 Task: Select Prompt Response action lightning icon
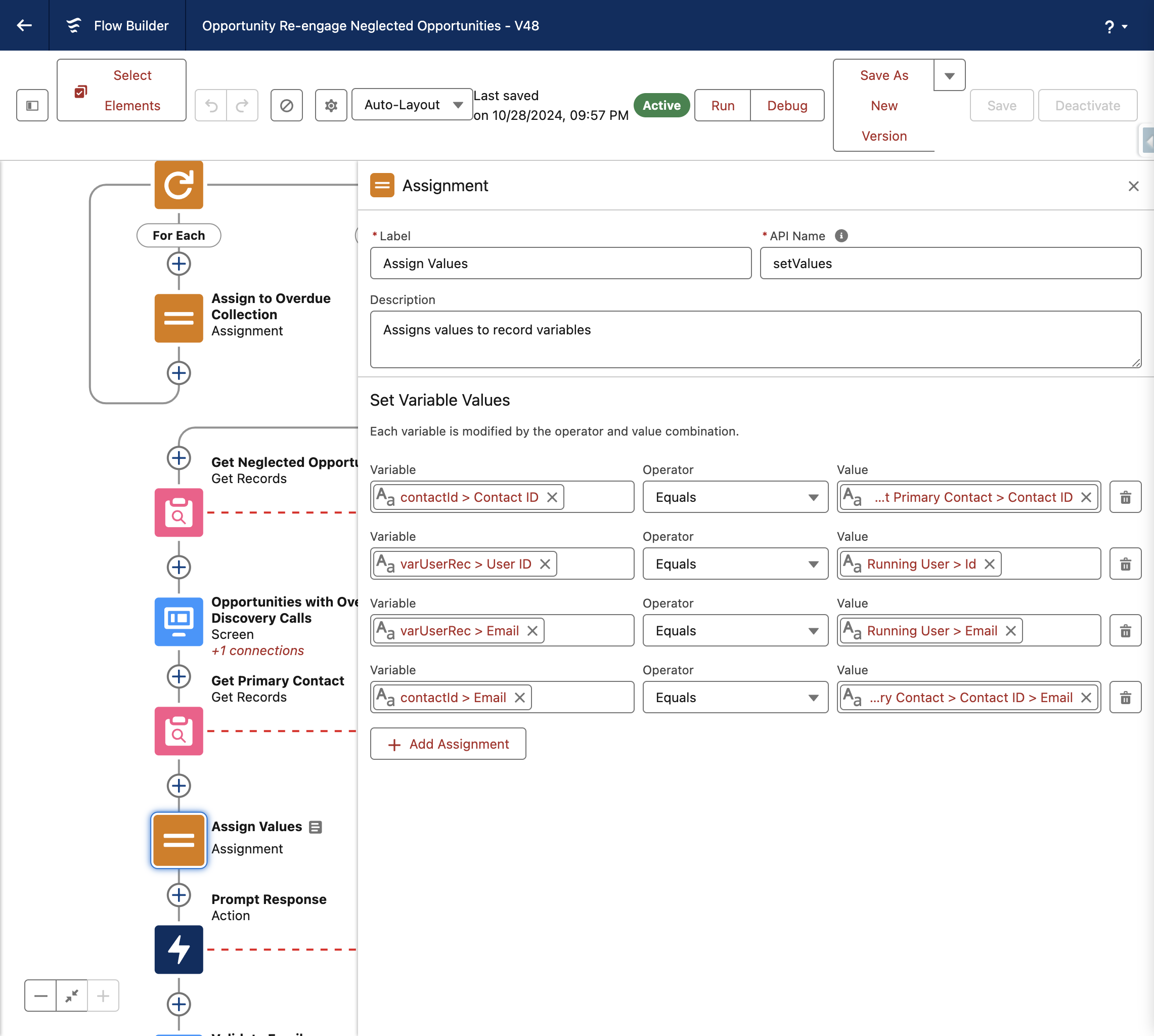coord(179,949)
